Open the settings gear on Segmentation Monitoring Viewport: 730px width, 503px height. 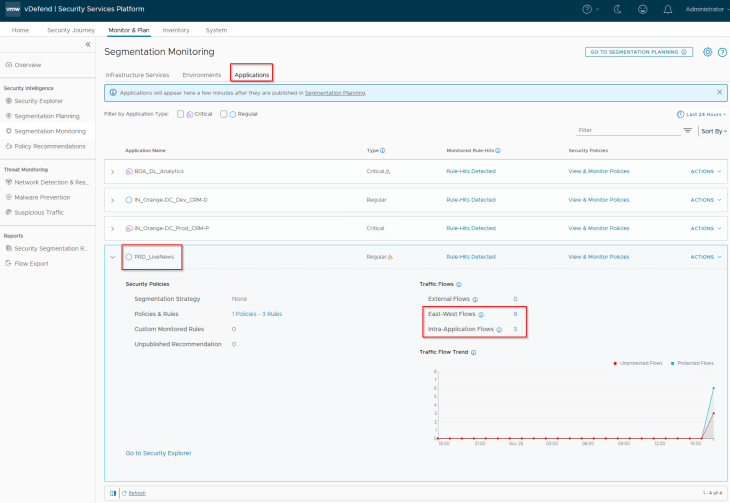[707, 52]
